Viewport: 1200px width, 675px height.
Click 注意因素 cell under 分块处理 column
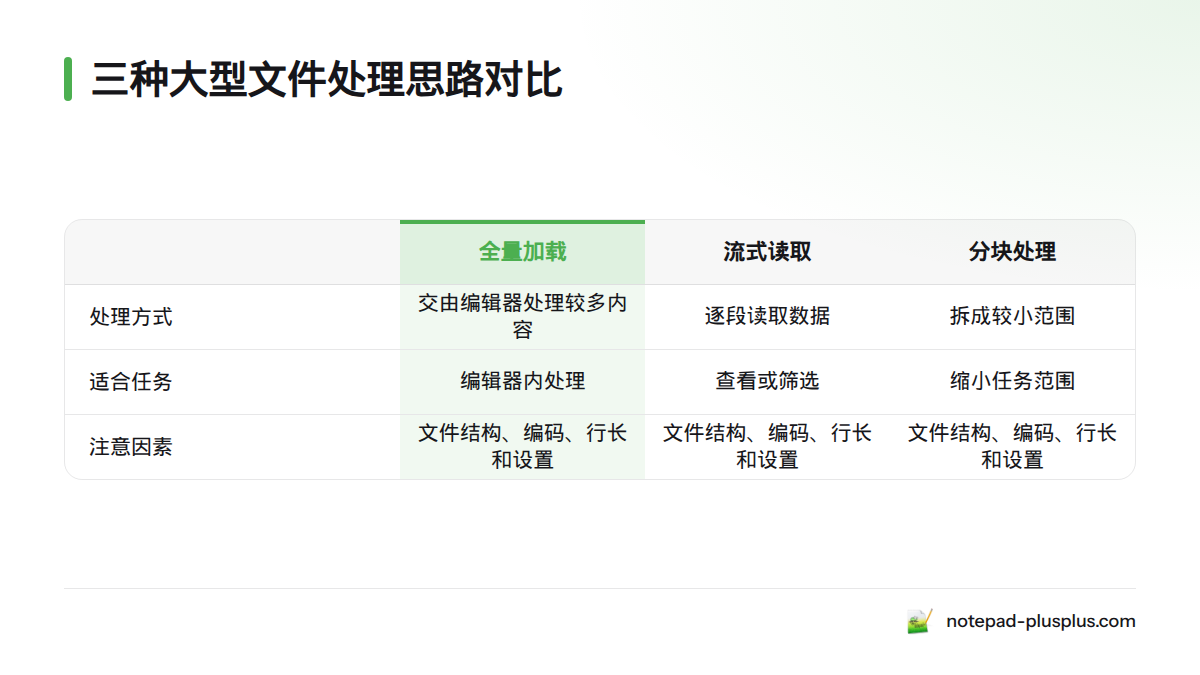point(1012,447)
